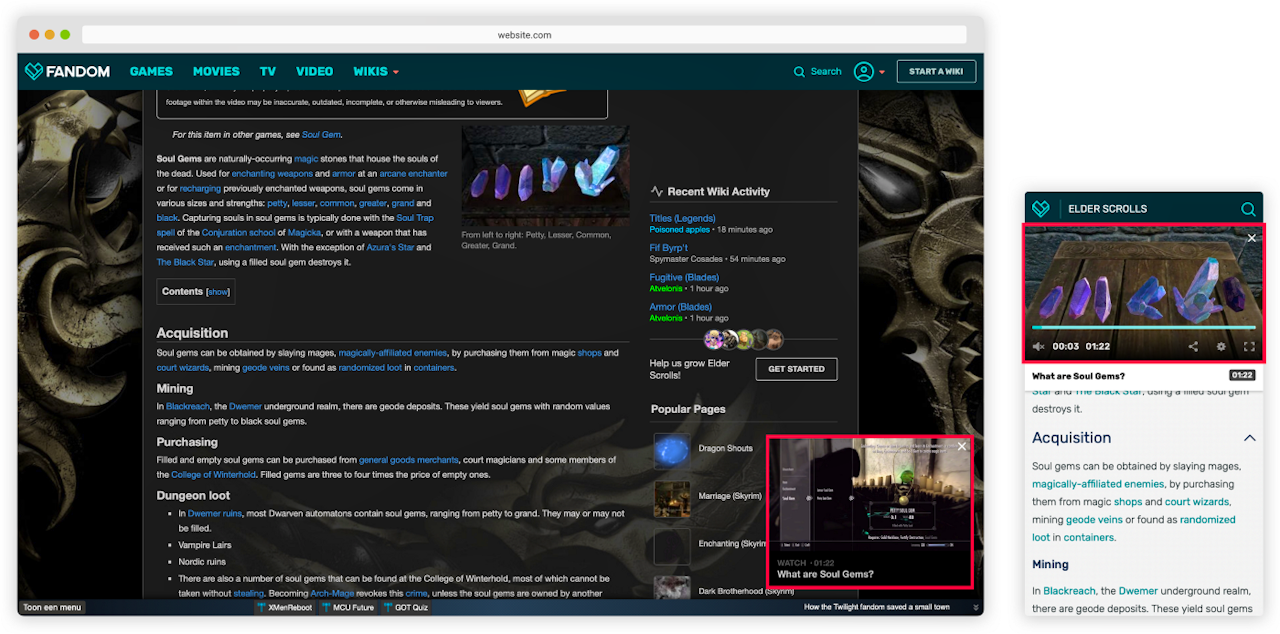Open the mobile video settings gear
This screenshot has height=634, width=1280.
click(1221, 347)
